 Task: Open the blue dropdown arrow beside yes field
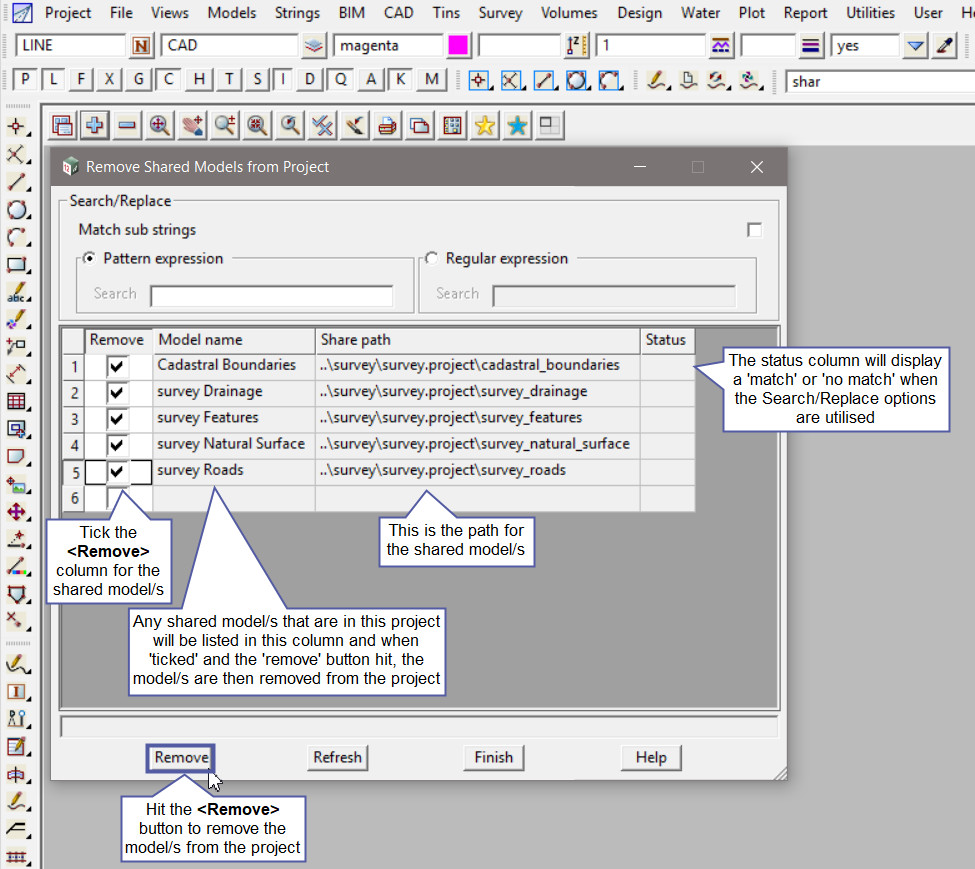pyautogui.click(x=915, y=46)
